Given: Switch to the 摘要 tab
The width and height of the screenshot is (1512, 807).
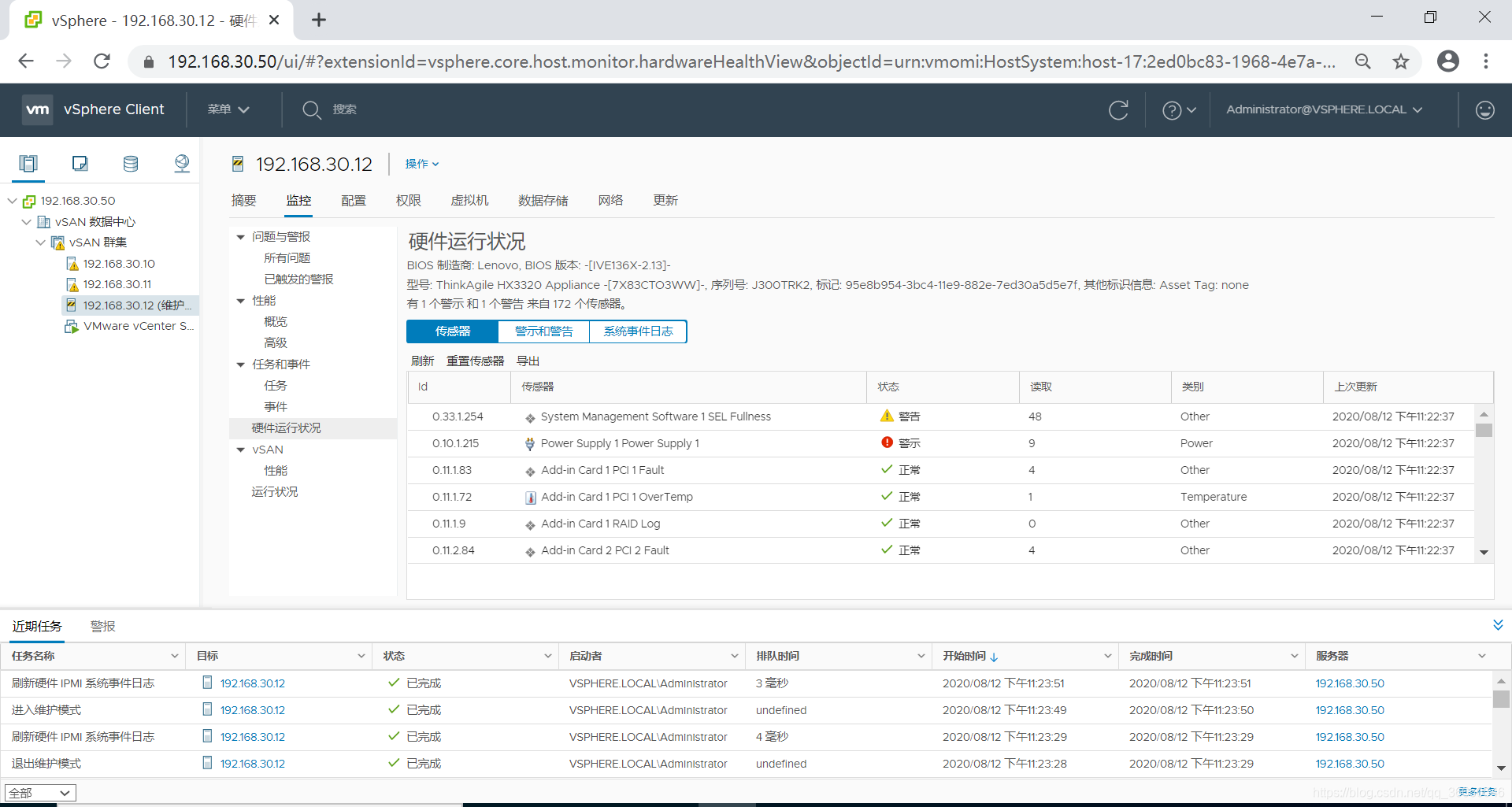Looking at the screenshot, I should (x=244, y=201).
